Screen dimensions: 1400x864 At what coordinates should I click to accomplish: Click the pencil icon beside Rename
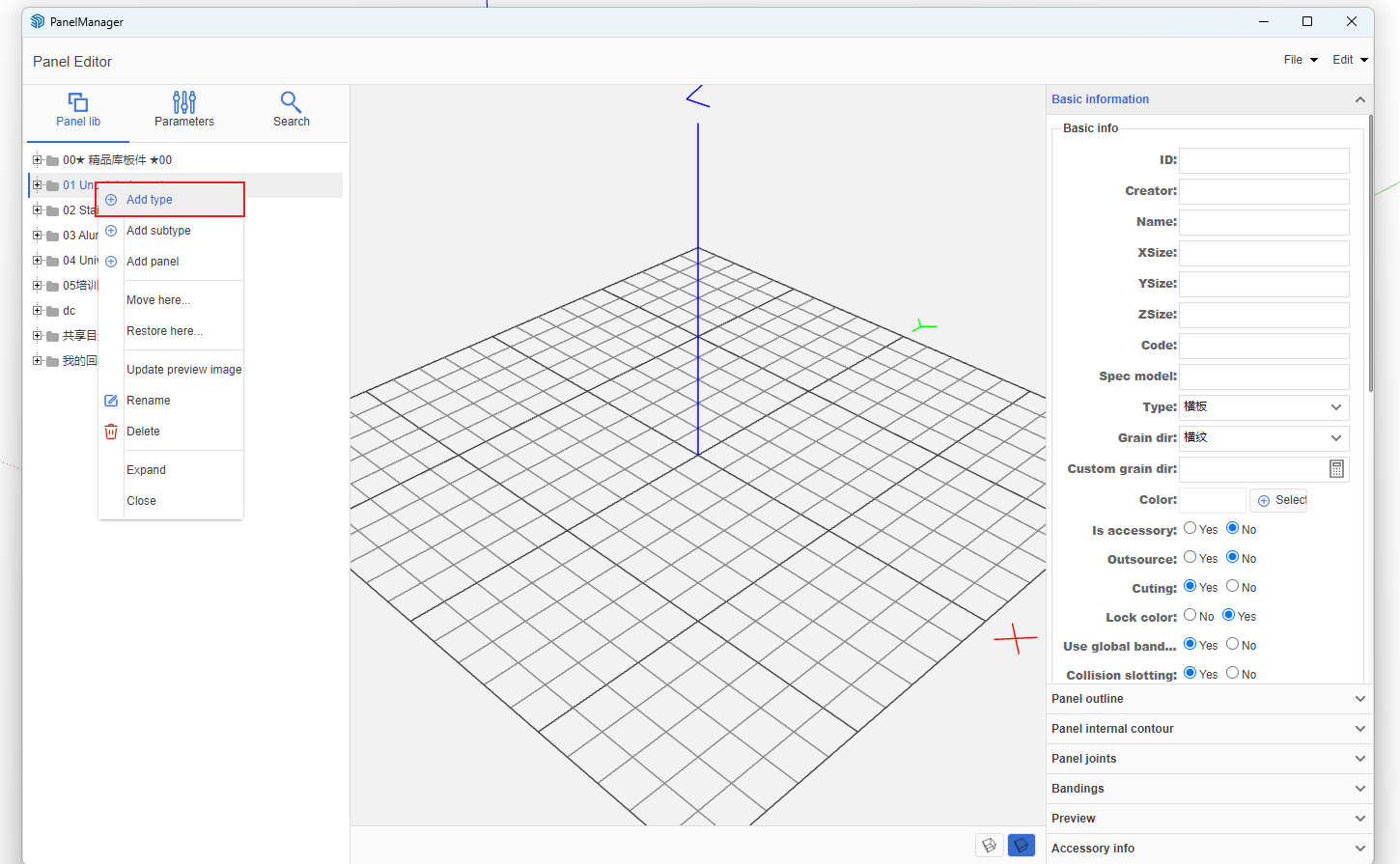pos(111,401)
